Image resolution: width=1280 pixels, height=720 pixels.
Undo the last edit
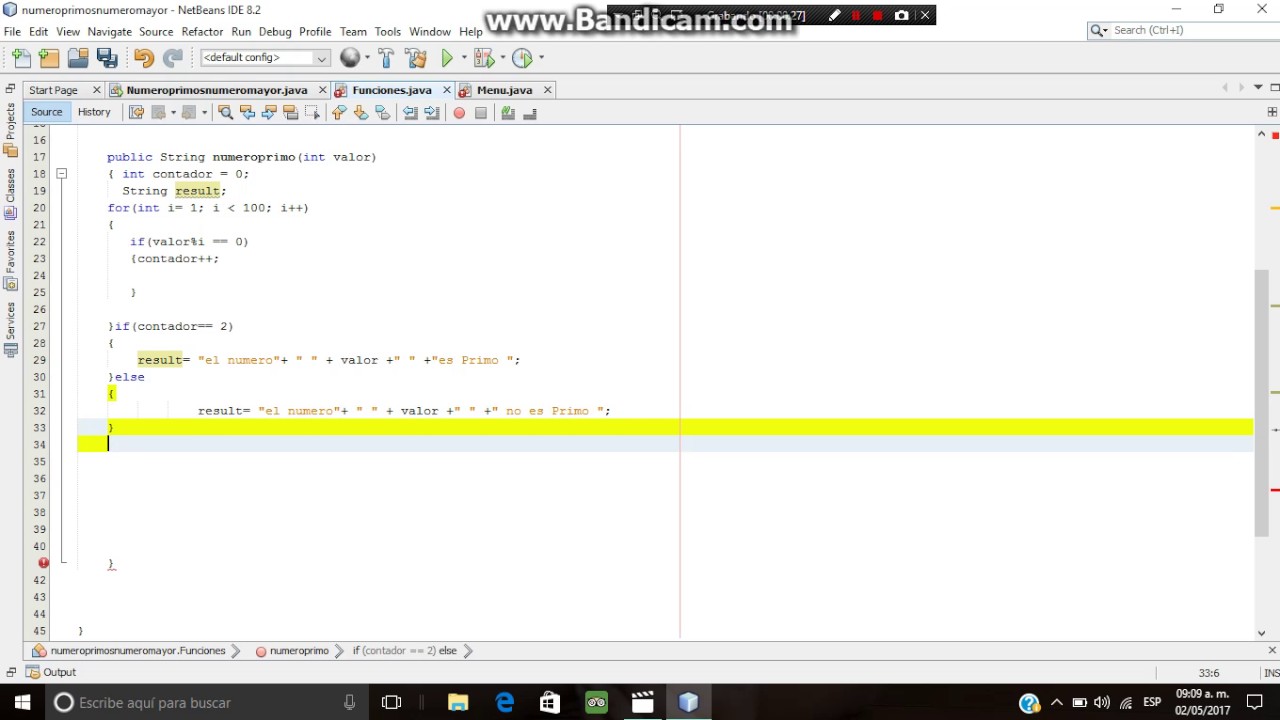[143, 58]
